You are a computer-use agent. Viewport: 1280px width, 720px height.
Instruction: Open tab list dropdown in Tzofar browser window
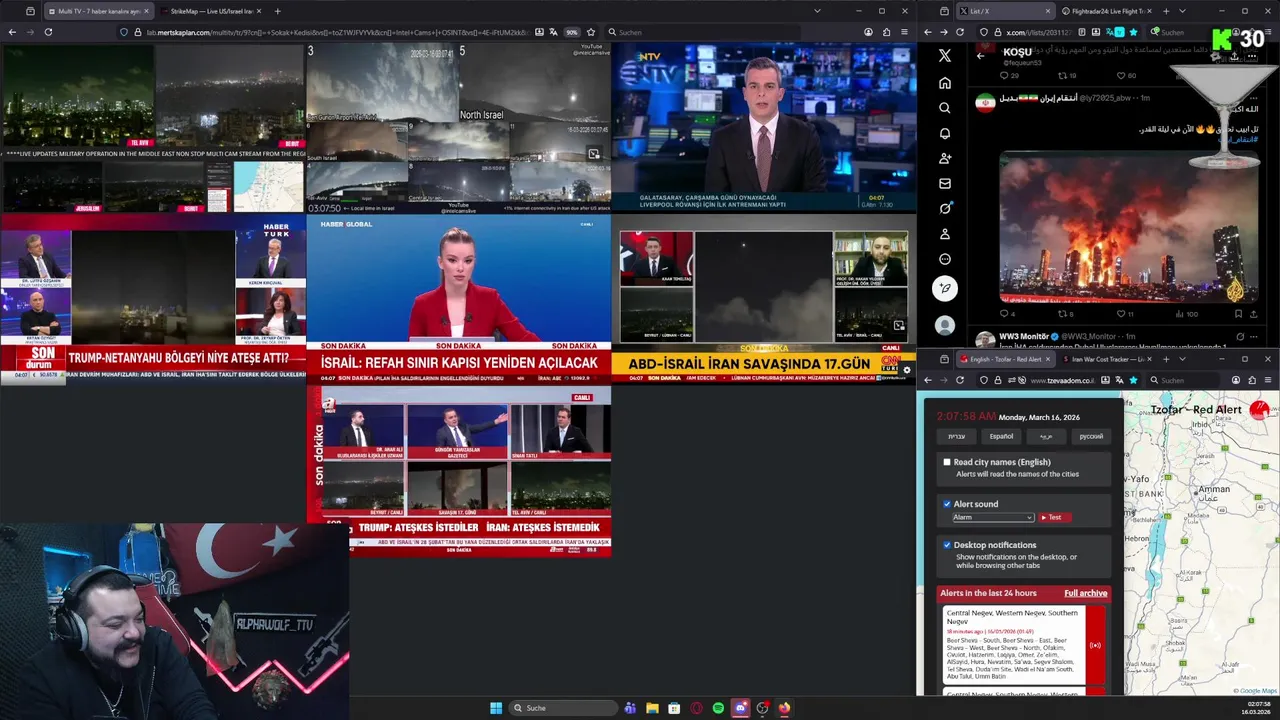click(x=1182, y=359)
